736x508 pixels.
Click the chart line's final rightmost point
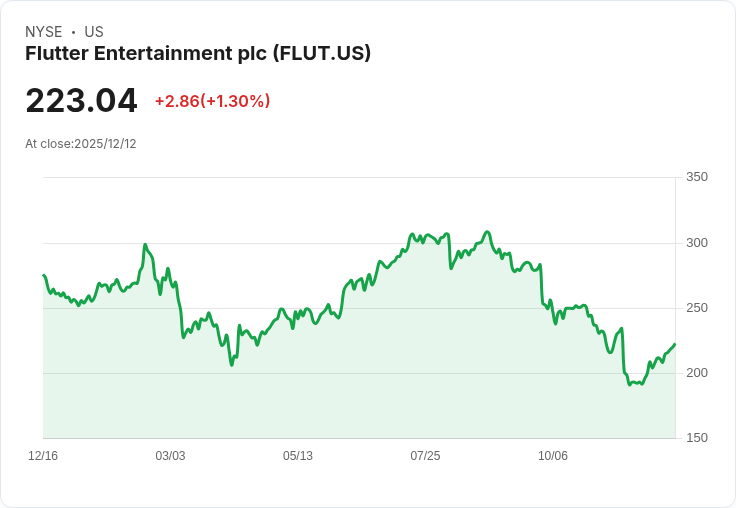[675, 344]
